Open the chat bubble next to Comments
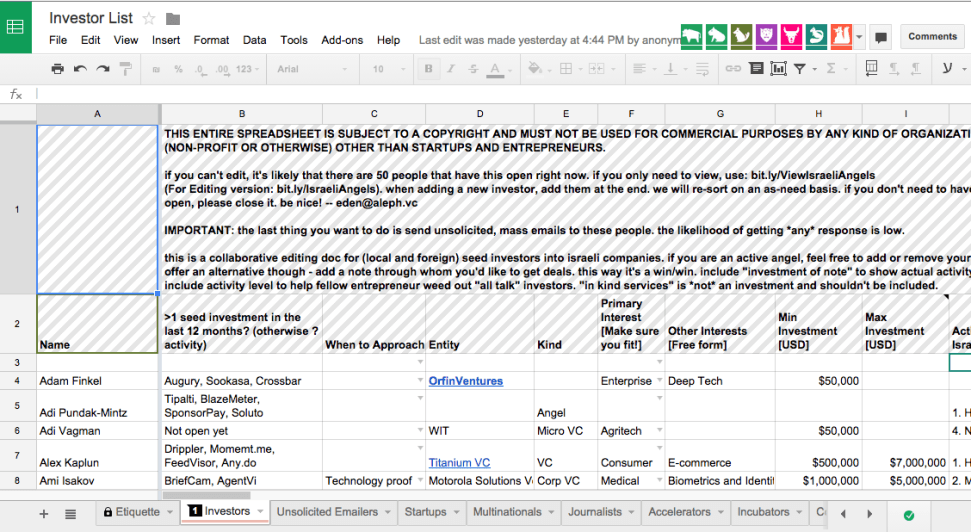This screenshot has height=532, width=971. pos(881,37)
